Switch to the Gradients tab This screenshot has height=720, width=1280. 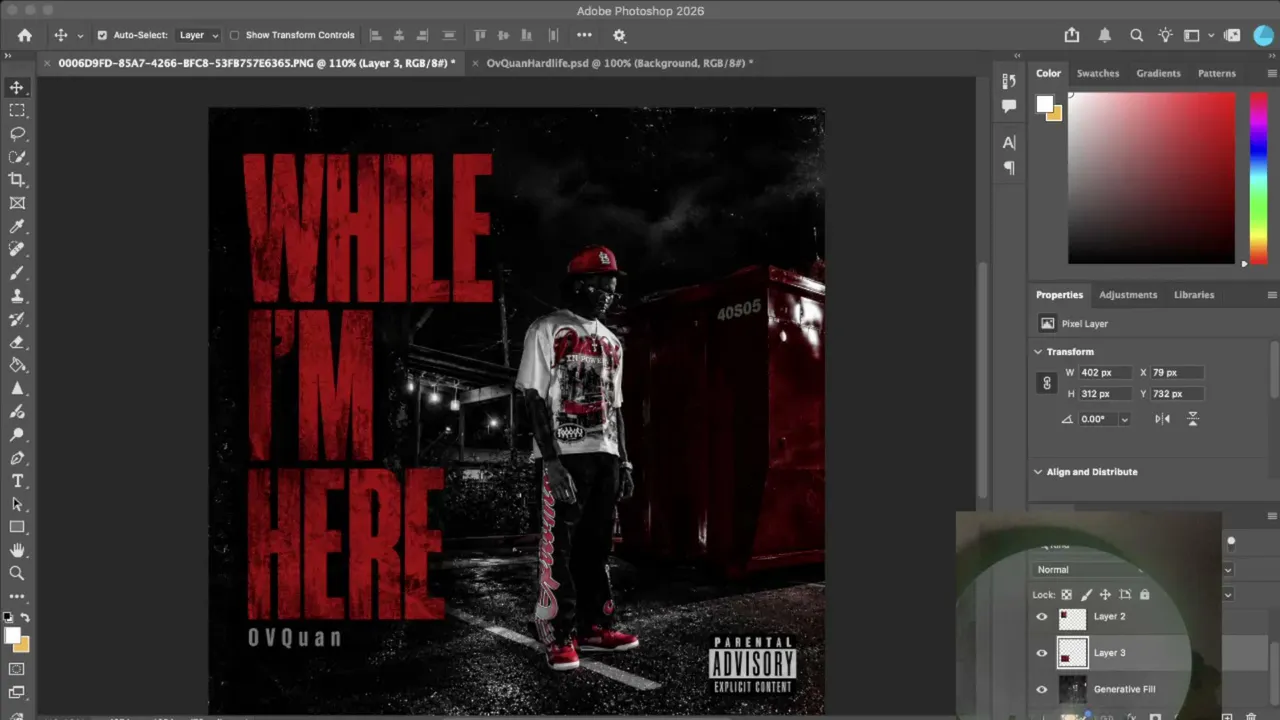[1158, 73]
